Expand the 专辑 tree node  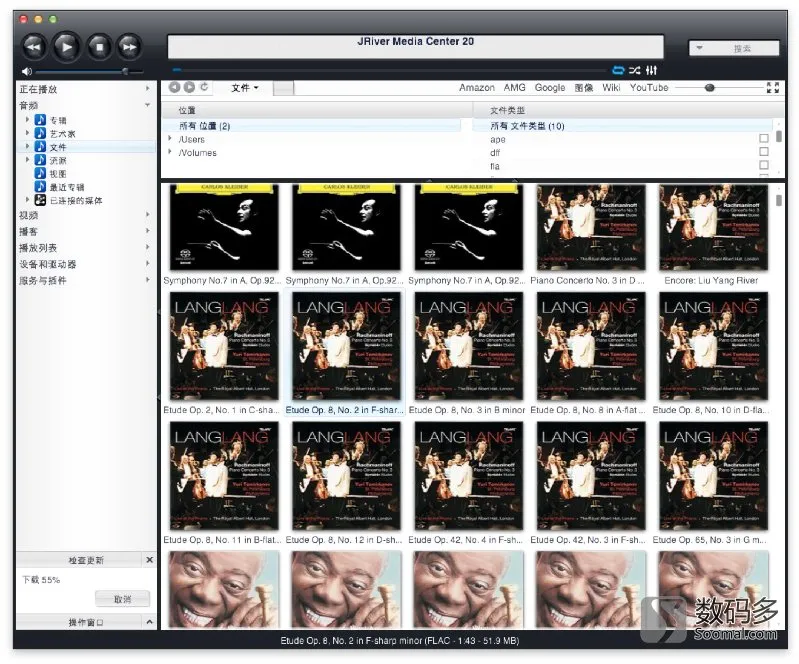coord(27,119)
